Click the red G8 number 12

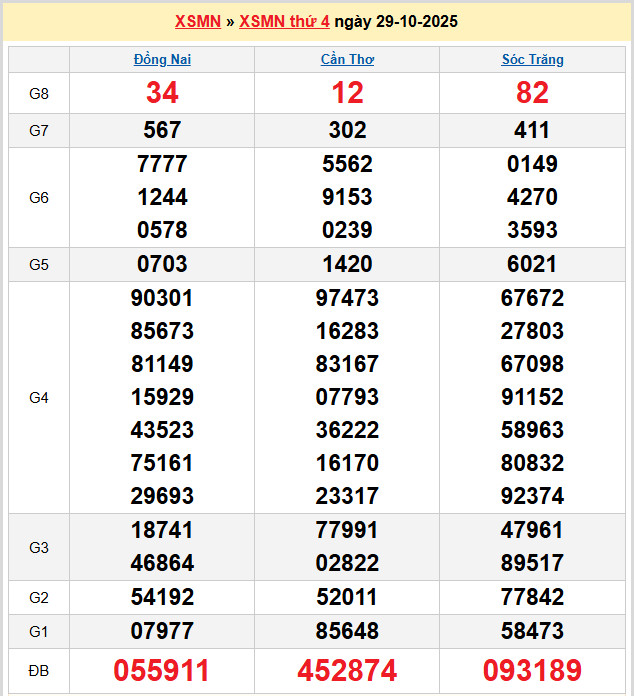pos(347,93)
